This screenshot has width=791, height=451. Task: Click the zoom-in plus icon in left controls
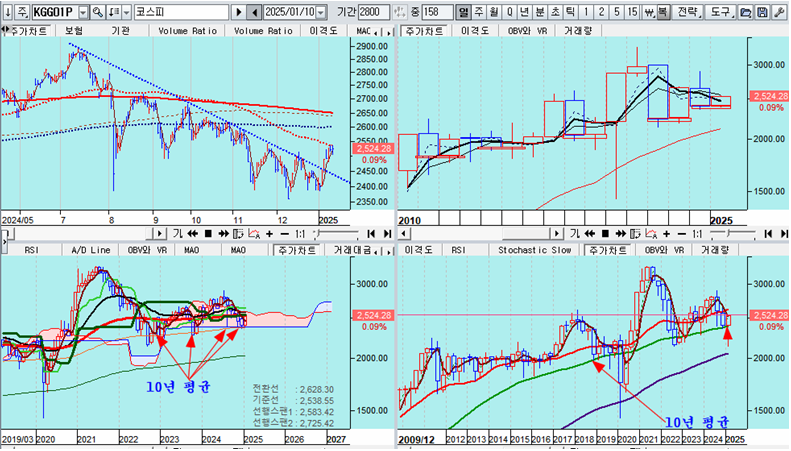(x=269, y=234)
